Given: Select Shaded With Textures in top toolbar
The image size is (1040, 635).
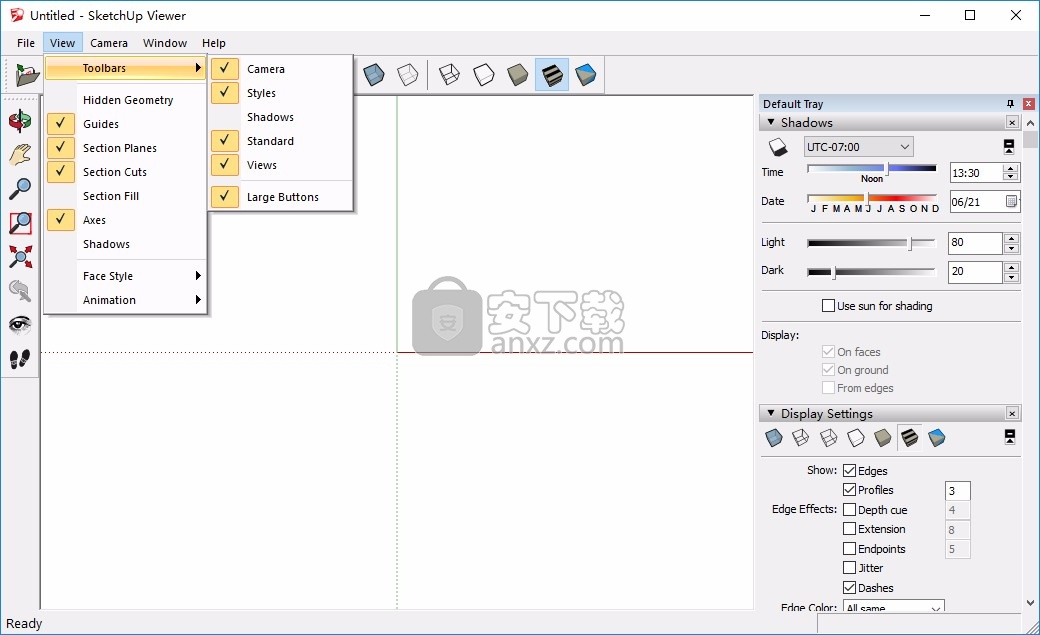Looking at the screenshot, I should click(552, 74).
